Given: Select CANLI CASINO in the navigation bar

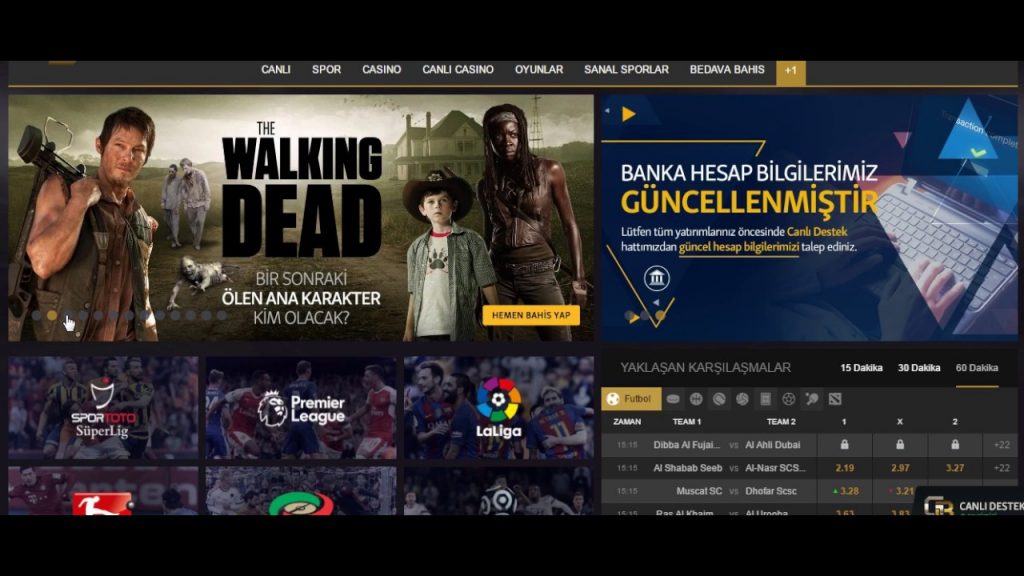Looking at the screenshot, I should coord(458,69).
